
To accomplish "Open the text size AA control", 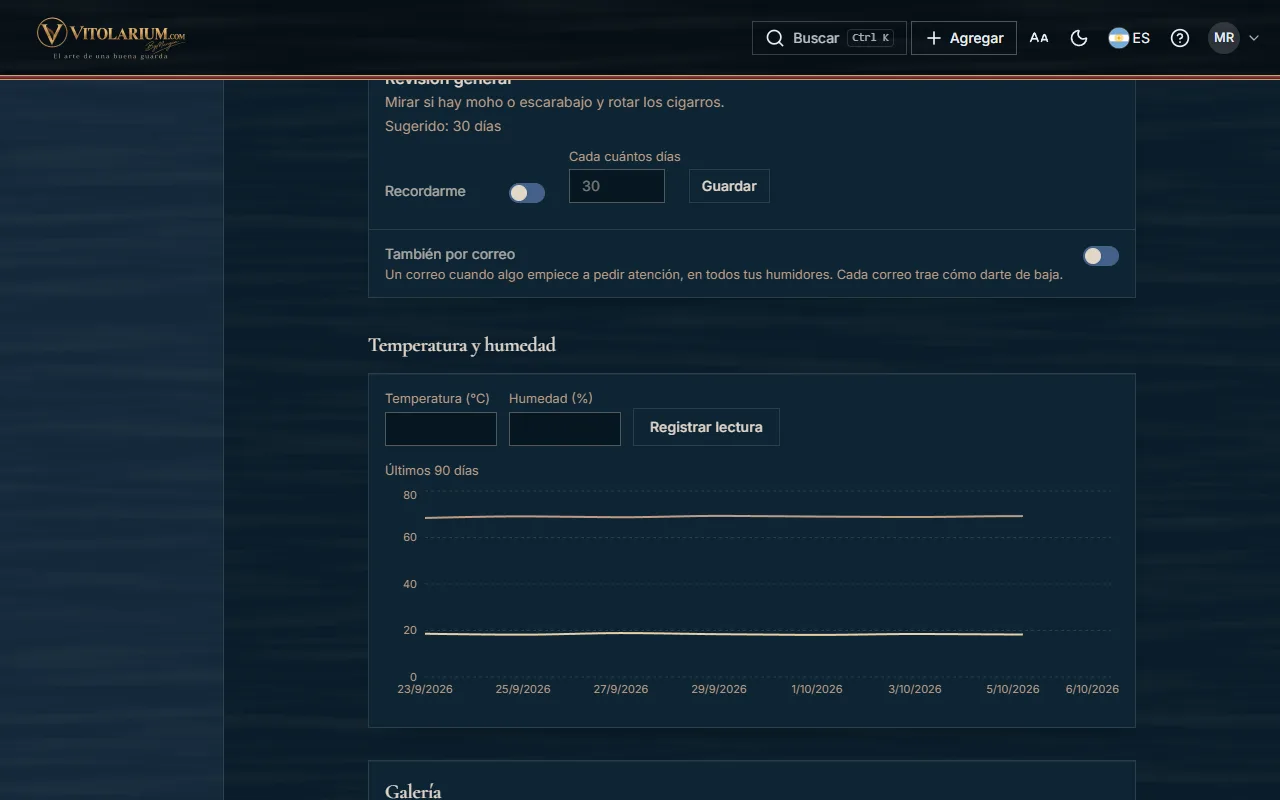I will coord(1039,38).
